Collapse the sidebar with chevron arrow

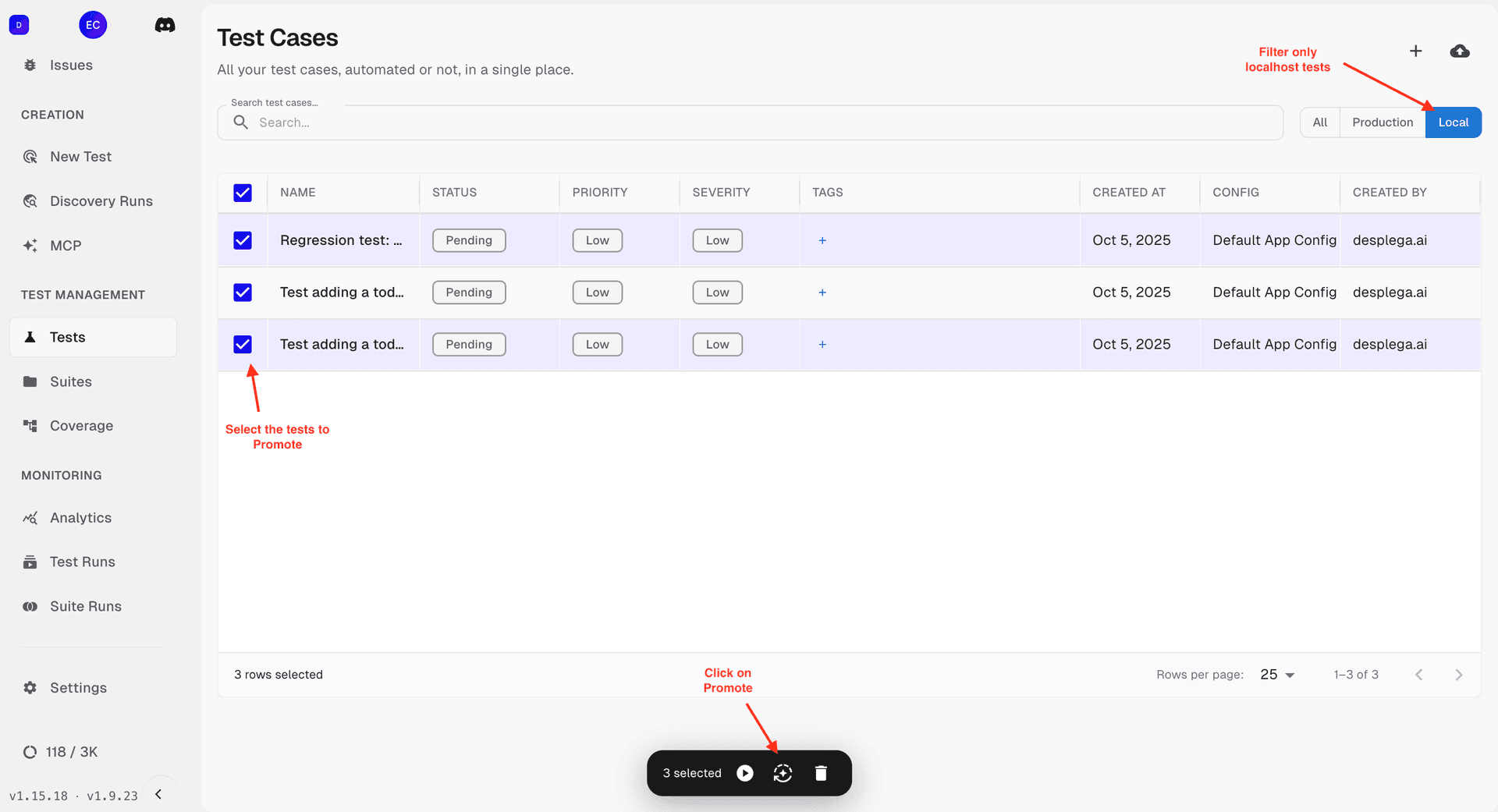158,794
